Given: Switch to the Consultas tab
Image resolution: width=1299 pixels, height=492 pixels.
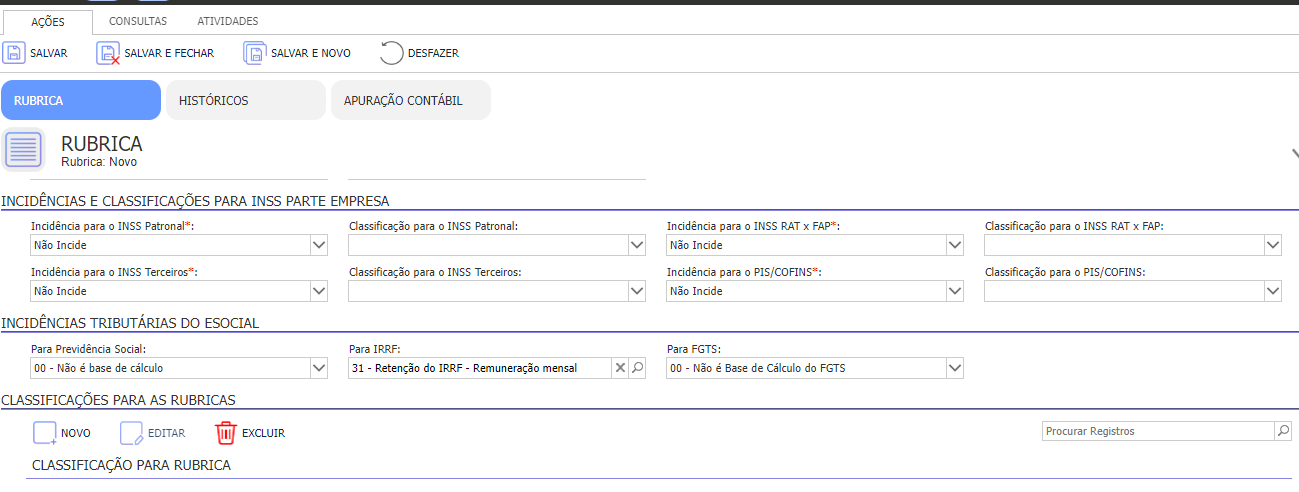Looking at the screenshot, I should coord(138,21).
